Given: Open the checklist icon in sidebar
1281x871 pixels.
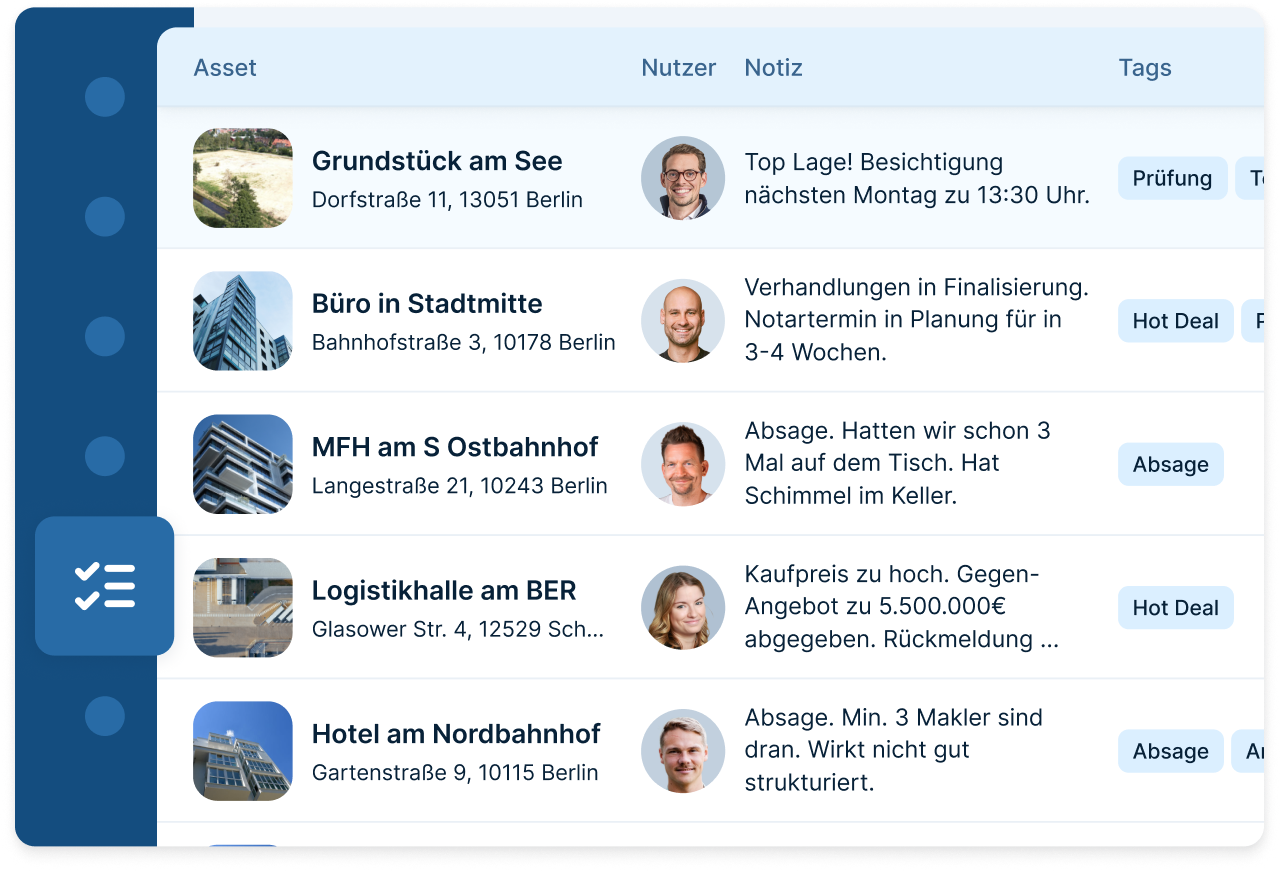Looking at the screenshot, I should pyautogui.click(x=104, y=586).
